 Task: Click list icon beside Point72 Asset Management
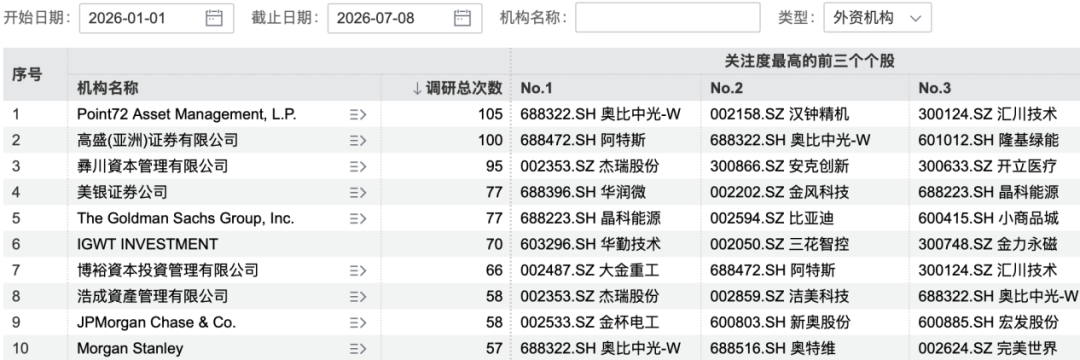click(x=357, y=114)
